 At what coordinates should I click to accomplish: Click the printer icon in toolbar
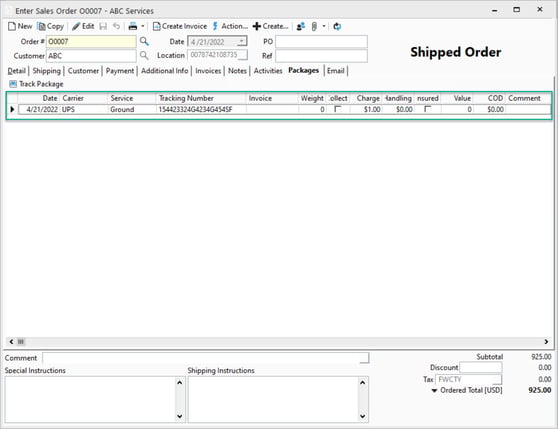point(133,26)
